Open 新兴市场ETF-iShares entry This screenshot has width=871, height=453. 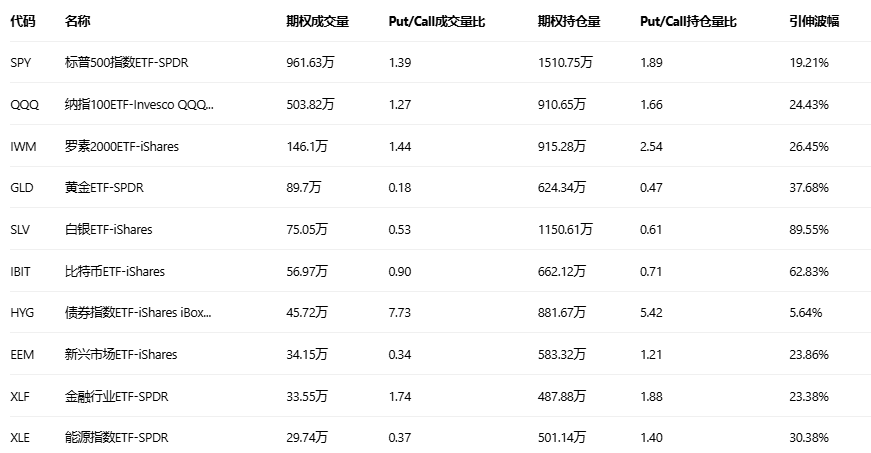point(120,354)
